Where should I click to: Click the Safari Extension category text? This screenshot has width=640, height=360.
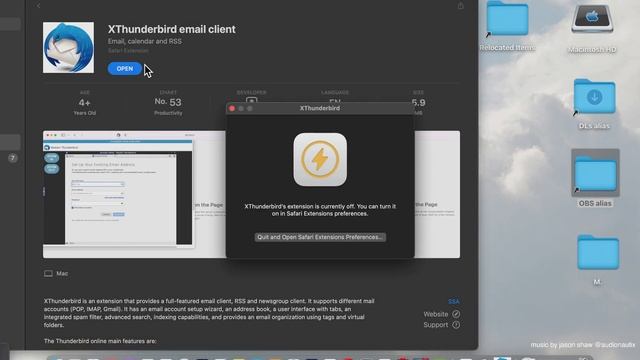(x=128, y=51)
